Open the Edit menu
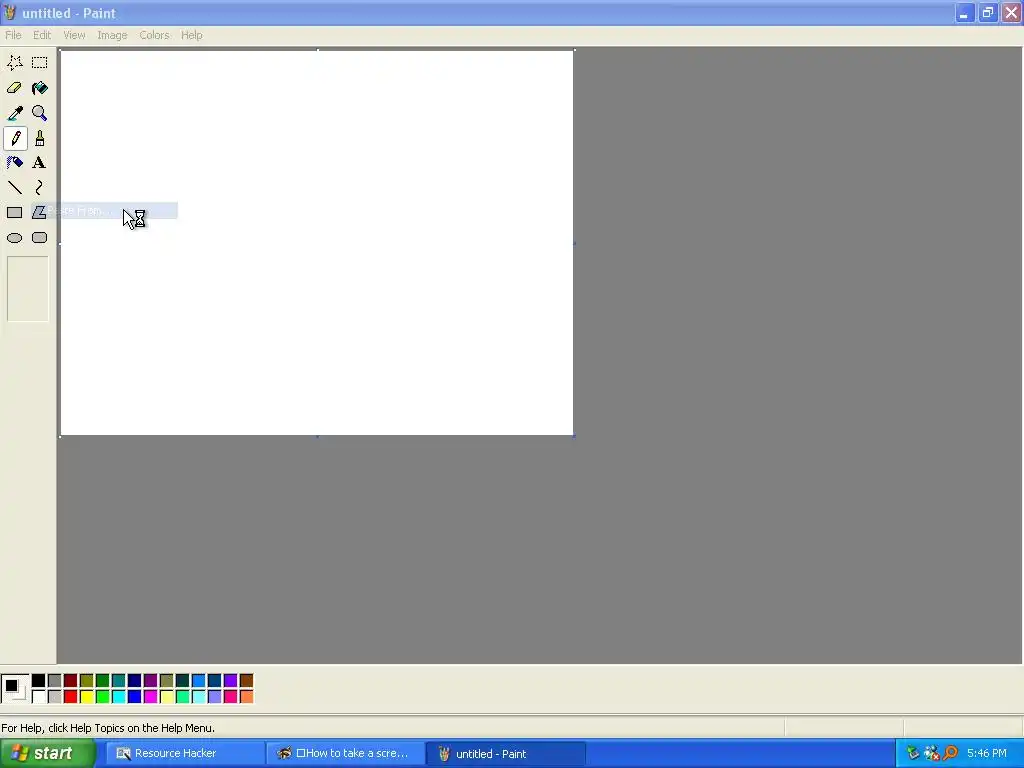 (x=42, y=35)
